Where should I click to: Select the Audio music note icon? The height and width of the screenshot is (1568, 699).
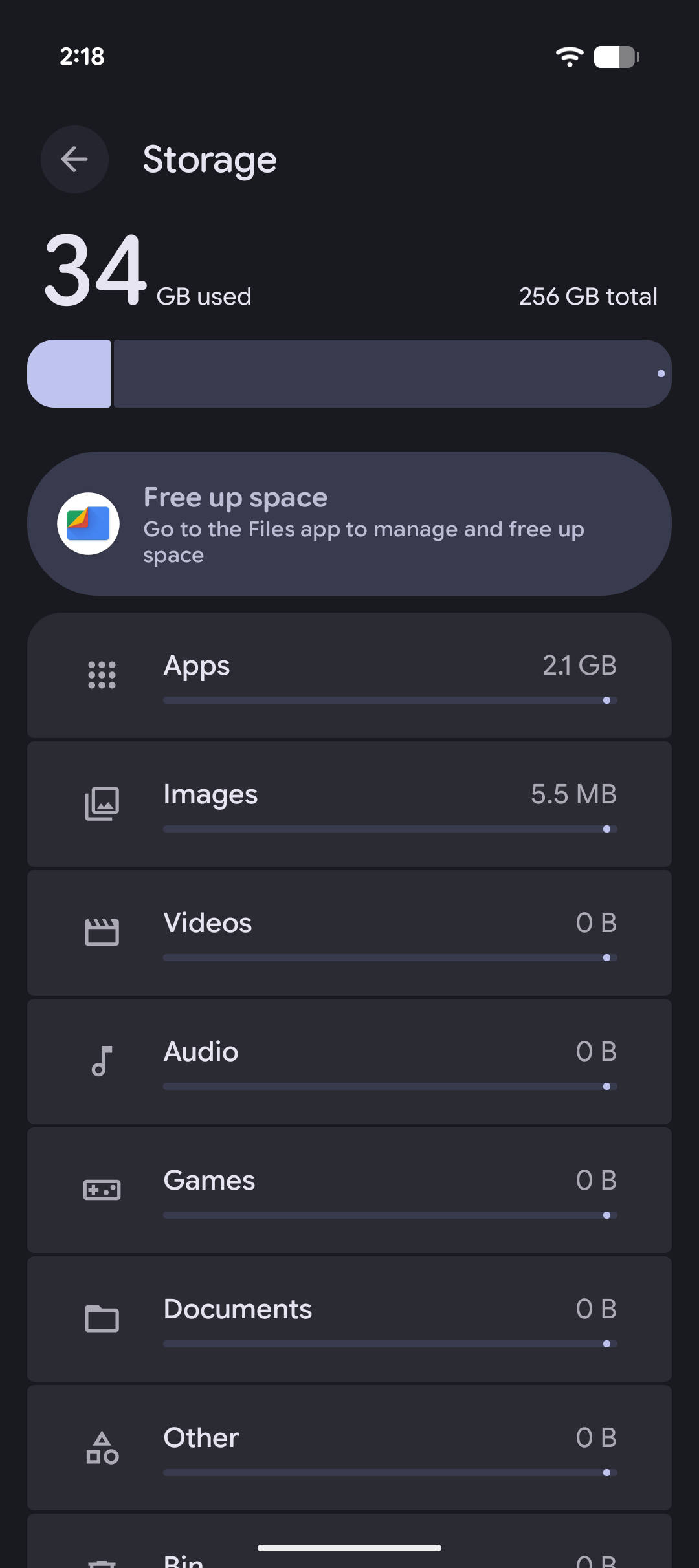pyautogui.click(x=102, y=1061)
